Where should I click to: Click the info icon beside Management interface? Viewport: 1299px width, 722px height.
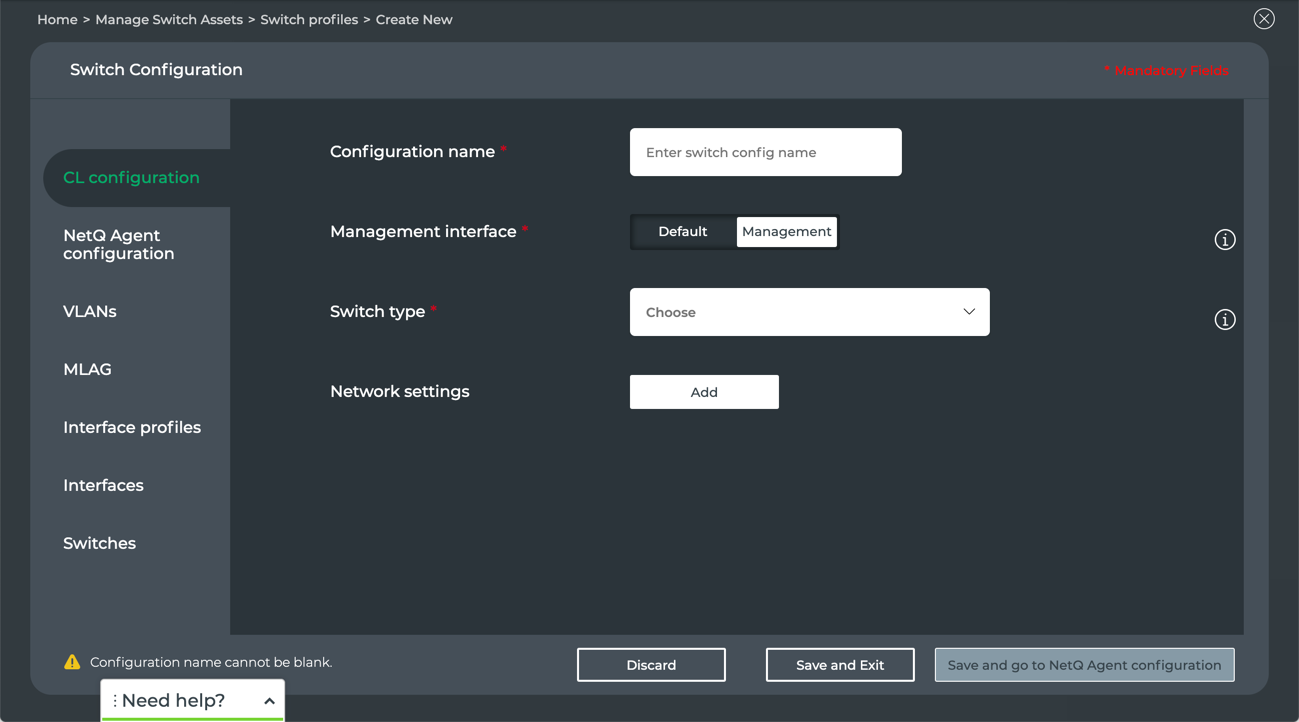coord(1224,240)
